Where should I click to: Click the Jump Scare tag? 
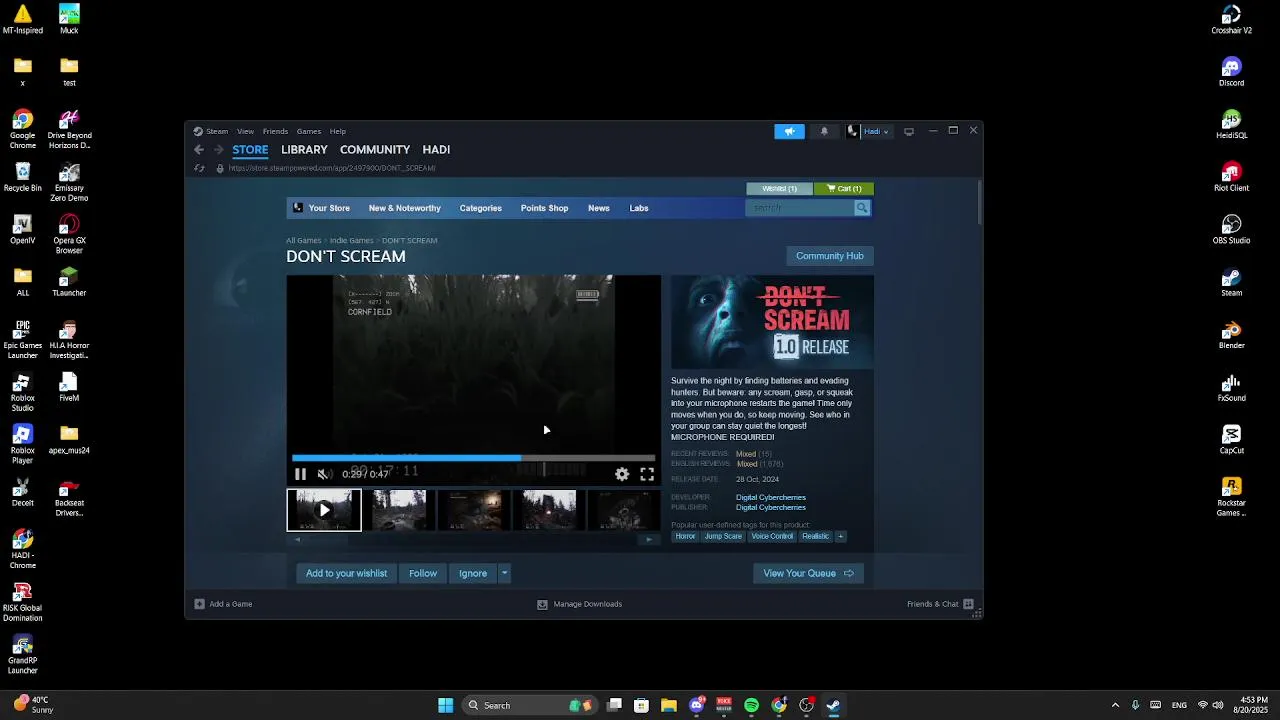[723, 536]
